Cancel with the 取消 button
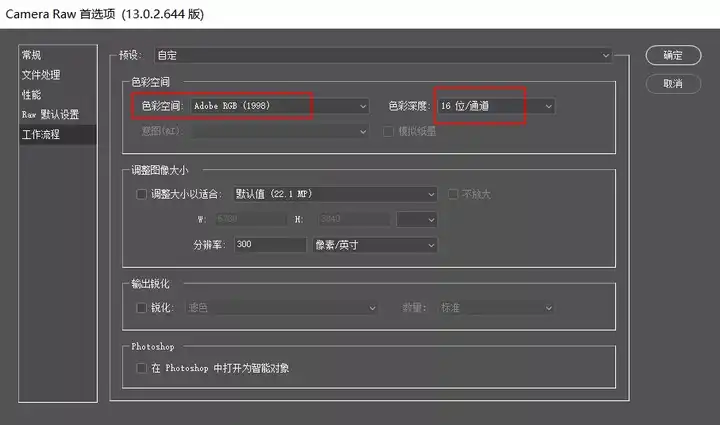This screenshot has width=720, height=425. pyautogui.click(x=673, y=84)
